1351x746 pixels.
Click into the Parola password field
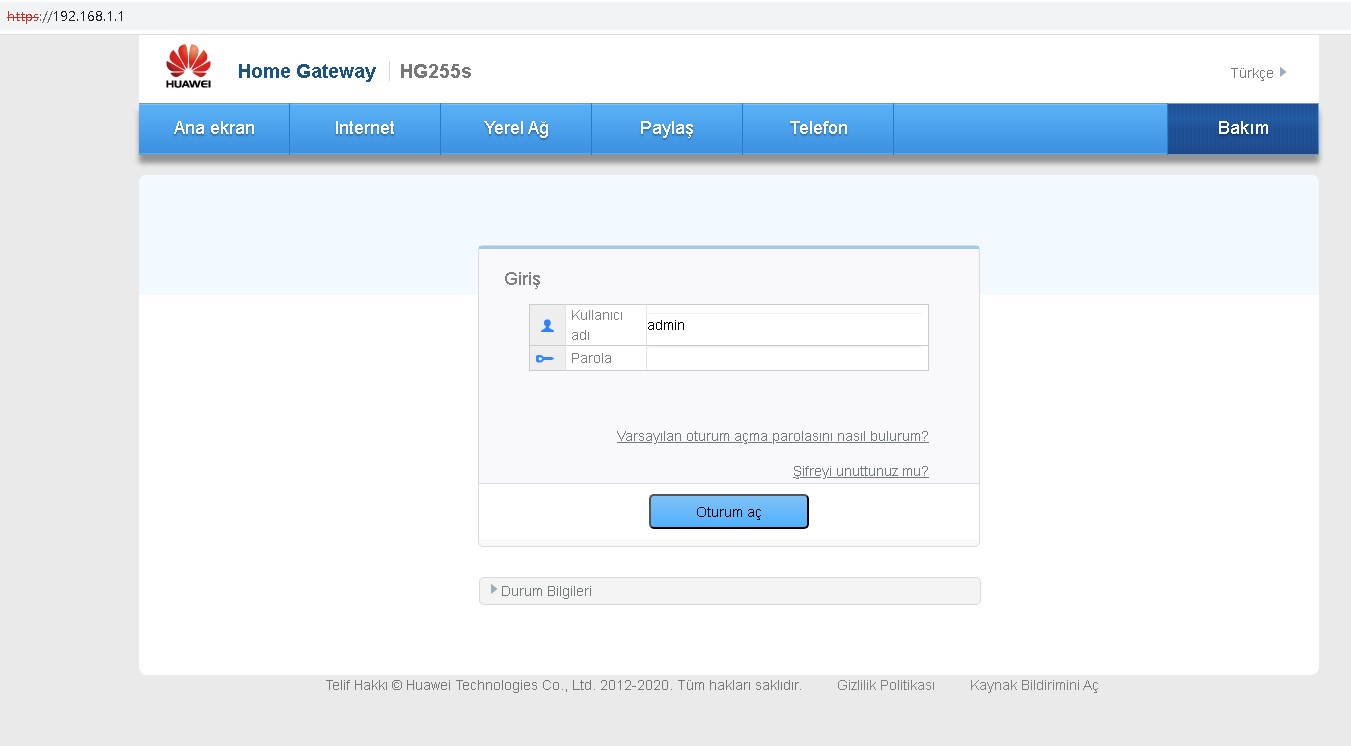(x=786, y=358)
